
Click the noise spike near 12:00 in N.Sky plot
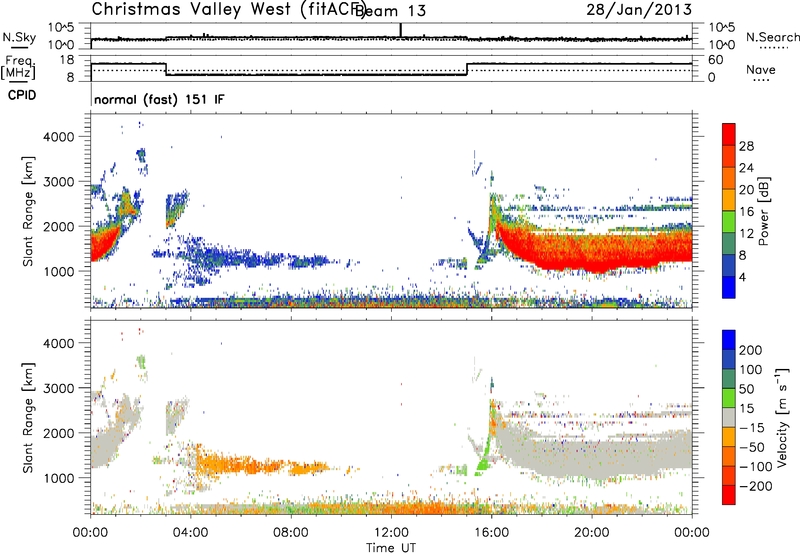pyautogui.click(x=401, y=30)
